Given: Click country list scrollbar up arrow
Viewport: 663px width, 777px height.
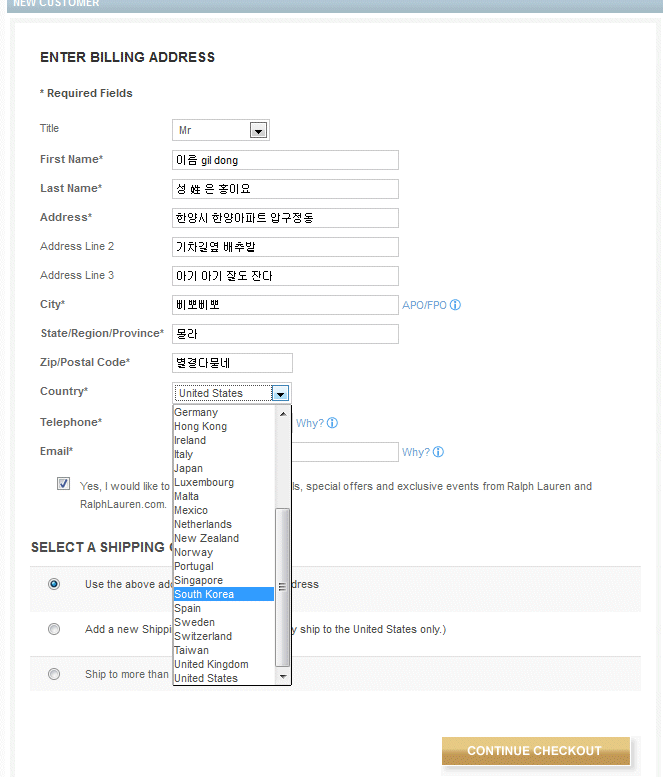Looking at the screenshot, I should click(283, 413).
